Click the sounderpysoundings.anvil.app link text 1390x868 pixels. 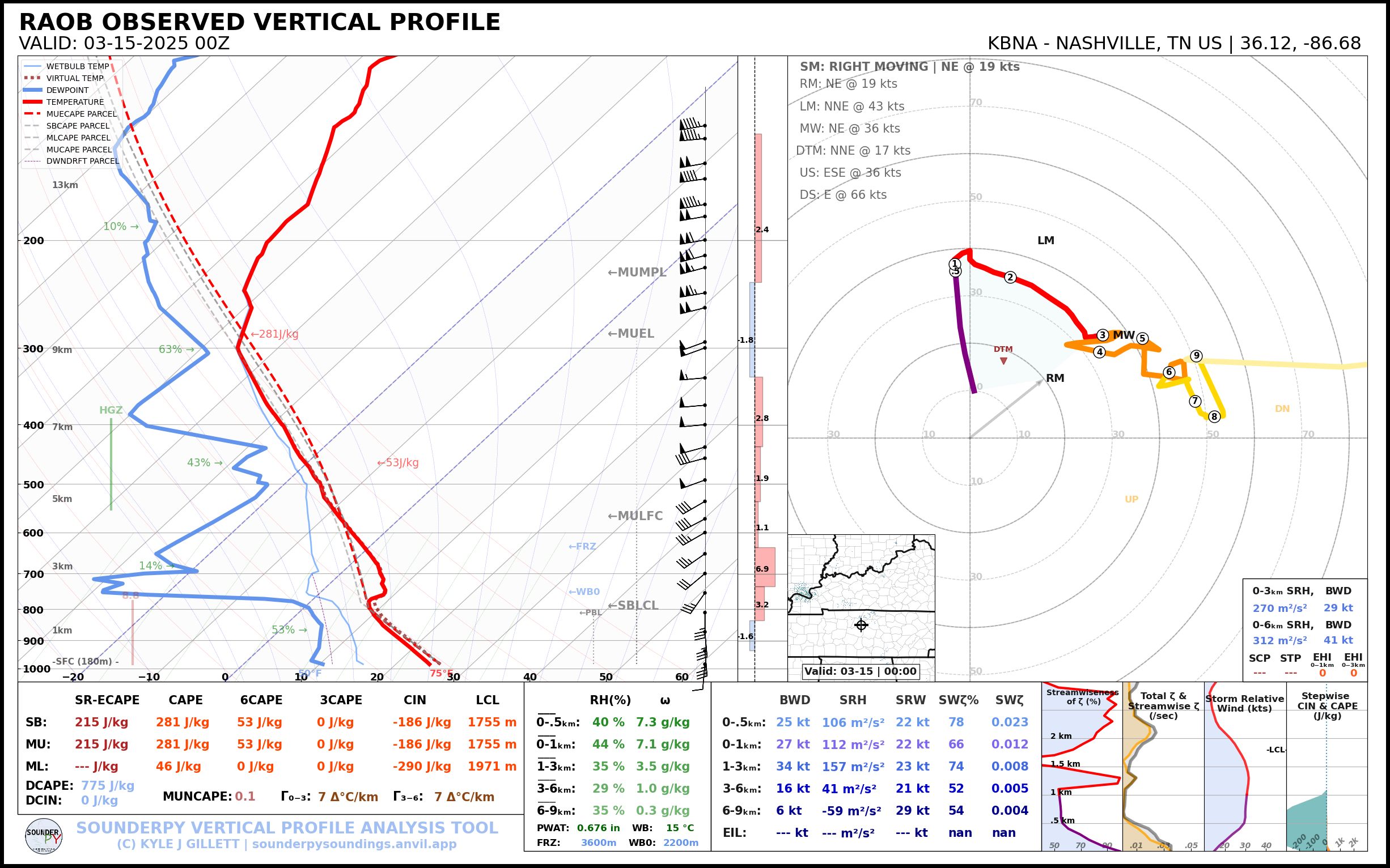[354, 844]
